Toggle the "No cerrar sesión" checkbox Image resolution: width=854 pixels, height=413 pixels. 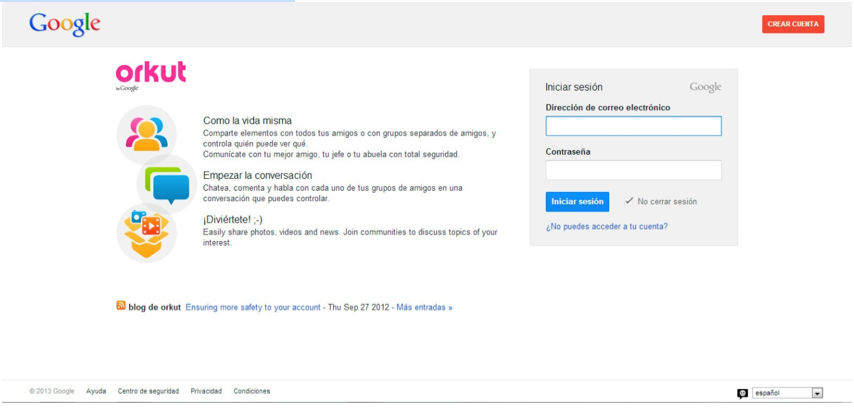pyautogui.click(x=629, y=201)
